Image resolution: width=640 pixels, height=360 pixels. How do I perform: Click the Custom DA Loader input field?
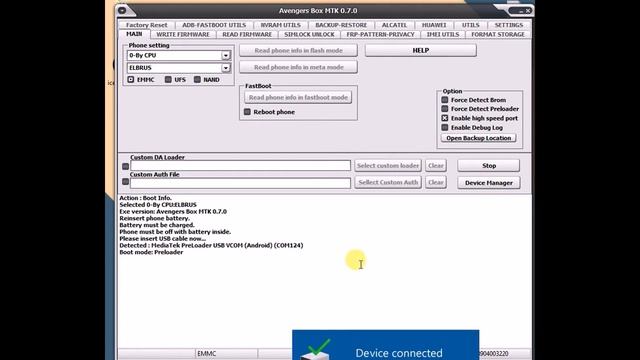(x=240, y=165)
